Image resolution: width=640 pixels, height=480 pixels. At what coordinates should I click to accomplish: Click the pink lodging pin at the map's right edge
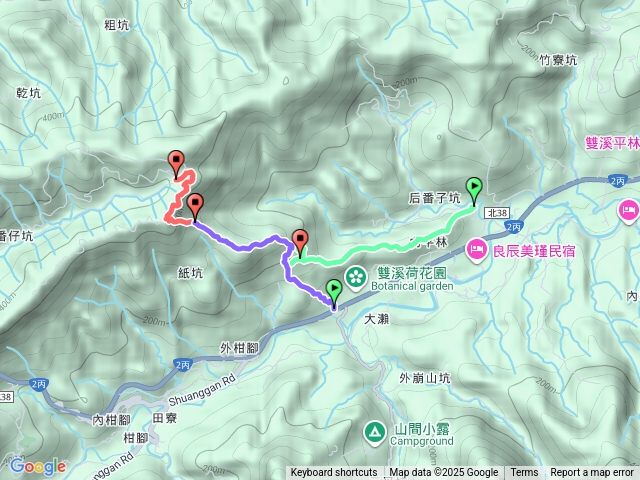[x=629, y=211]
